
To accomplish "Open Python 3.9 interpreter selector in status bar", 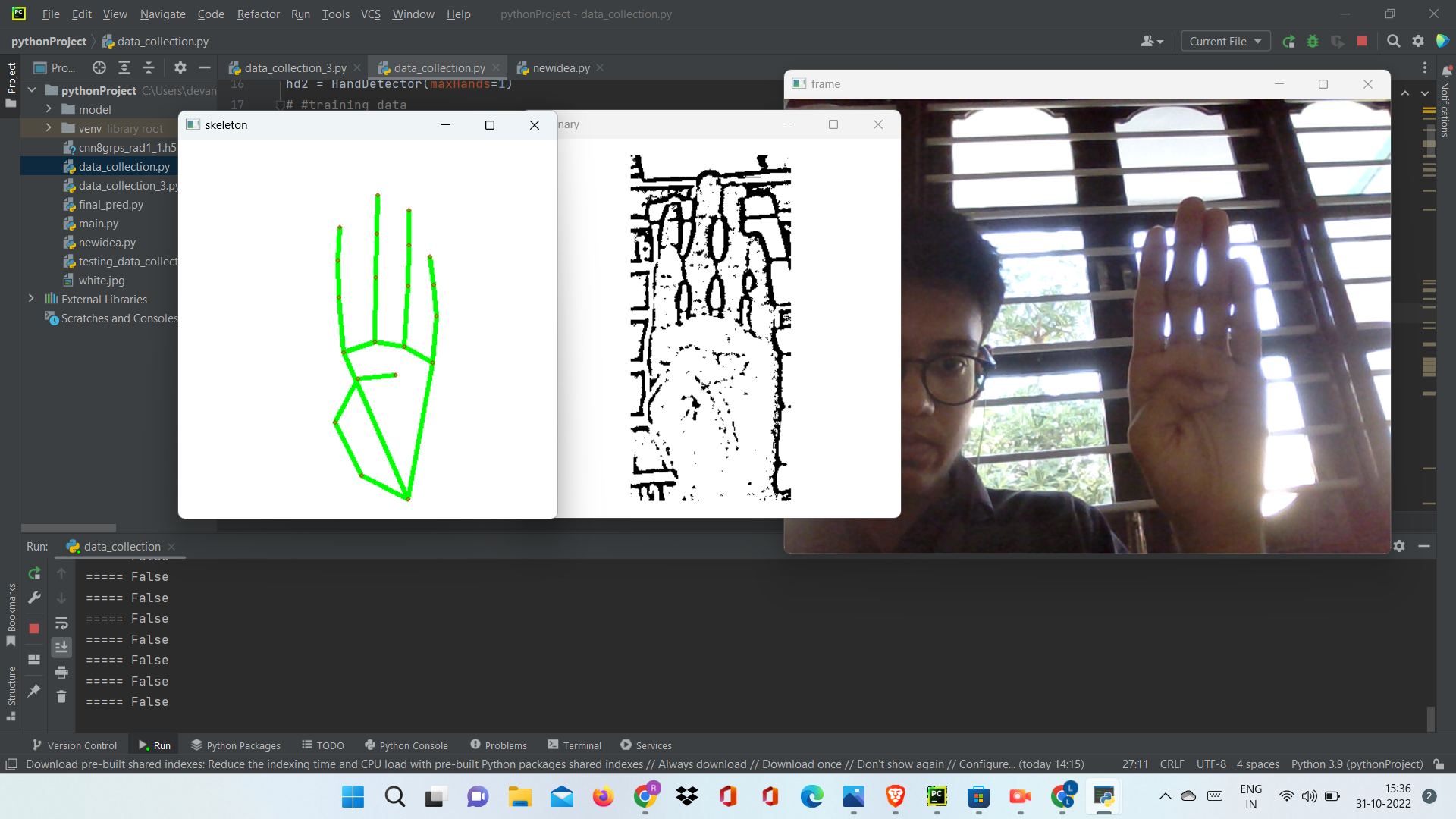I will 1357,764.
